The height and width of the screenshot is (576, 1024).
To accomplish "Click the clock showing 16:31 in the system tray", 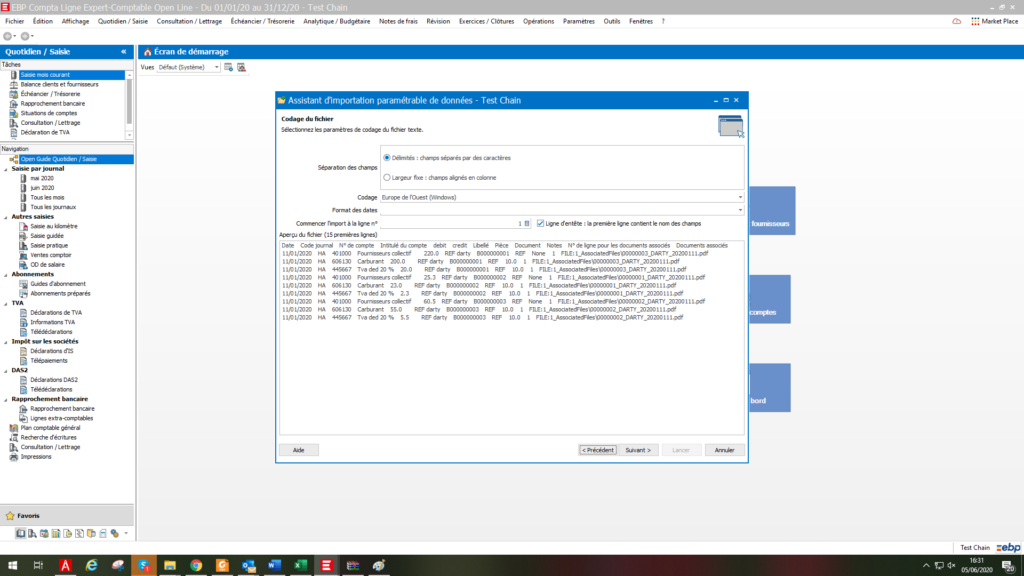I will [x=976, y=561].
